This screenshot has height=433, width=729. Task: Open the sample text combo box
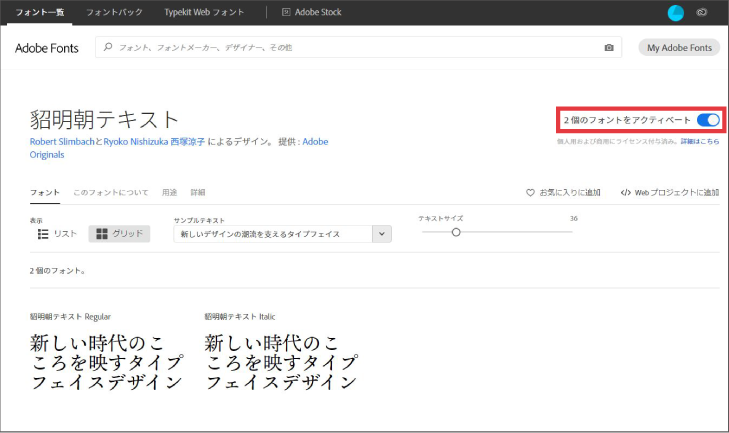(283, 234)
